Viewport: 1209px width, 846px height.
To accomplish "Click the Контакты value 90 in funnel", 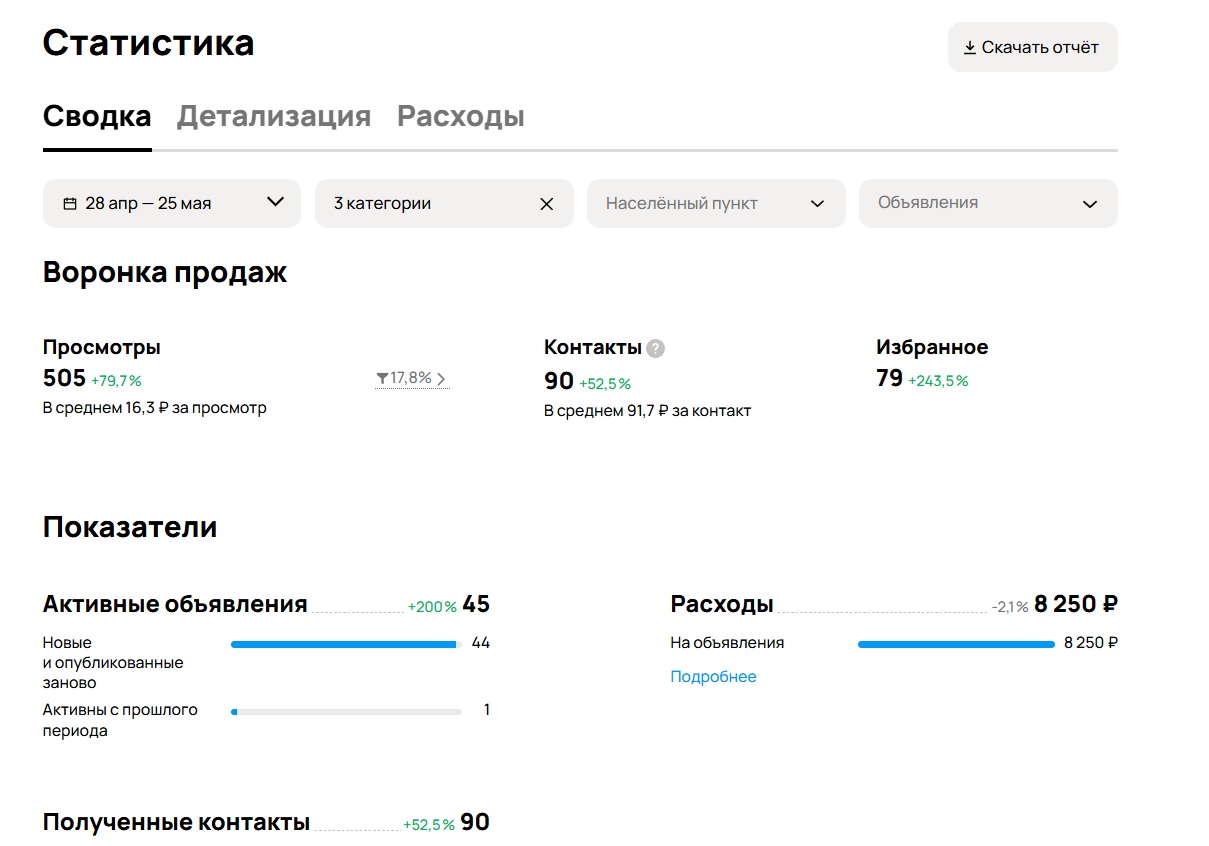I will 559,381.
